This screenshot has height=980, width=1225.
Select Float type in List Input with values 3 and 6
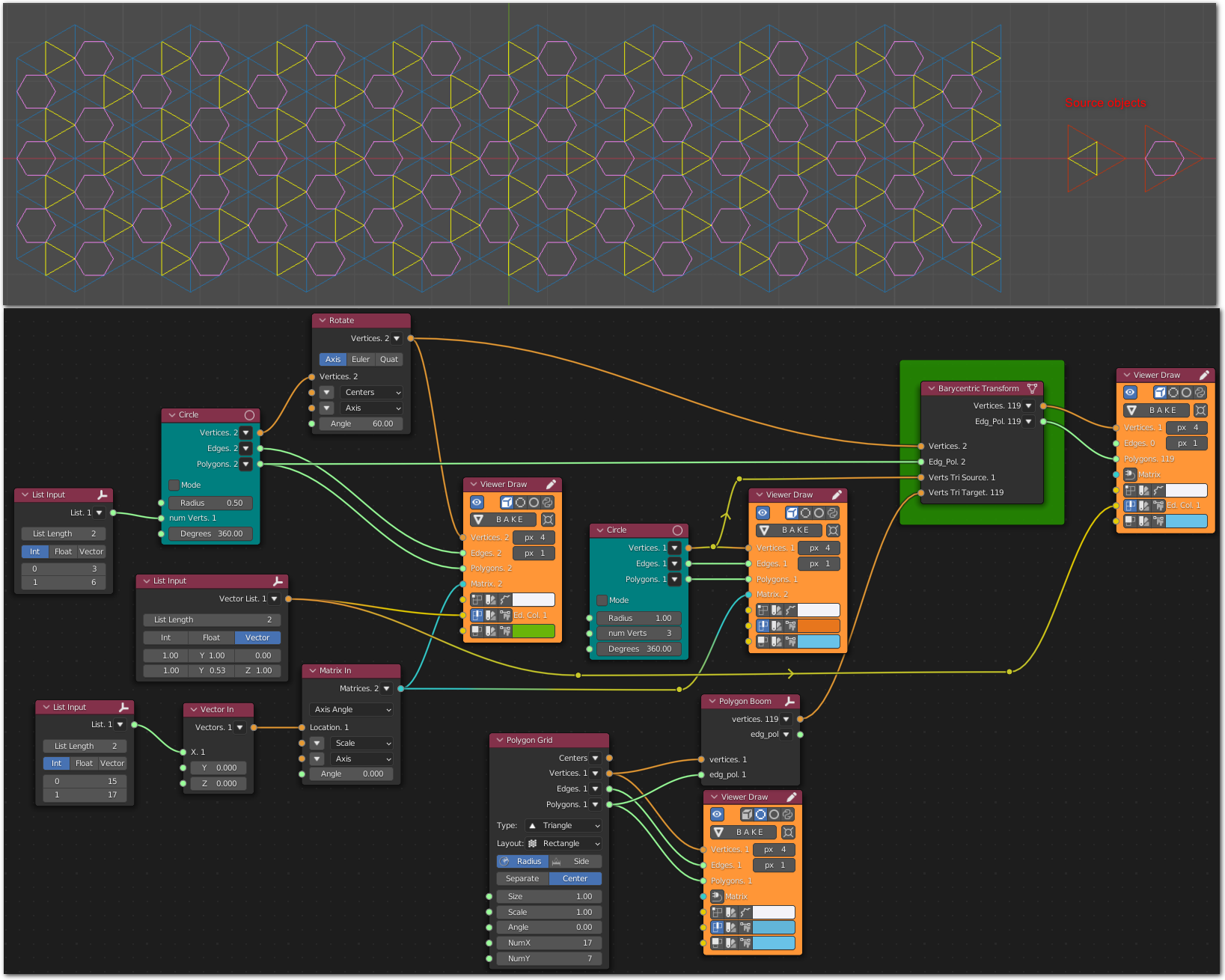tap(63, 551)
